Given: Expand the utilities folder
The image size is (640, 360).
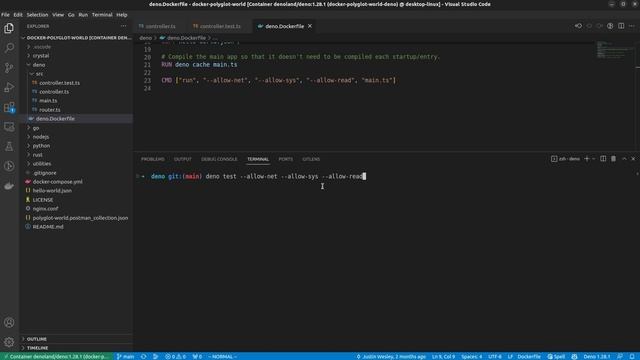Looking at the screenshot, I should click(42, 164).
